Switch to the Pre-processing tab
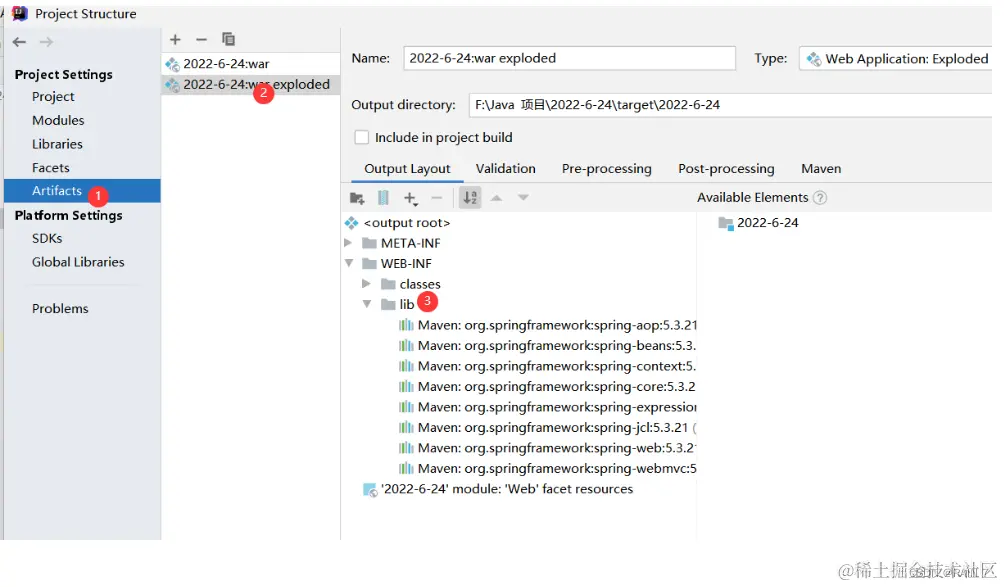 [x=607, y=169]
